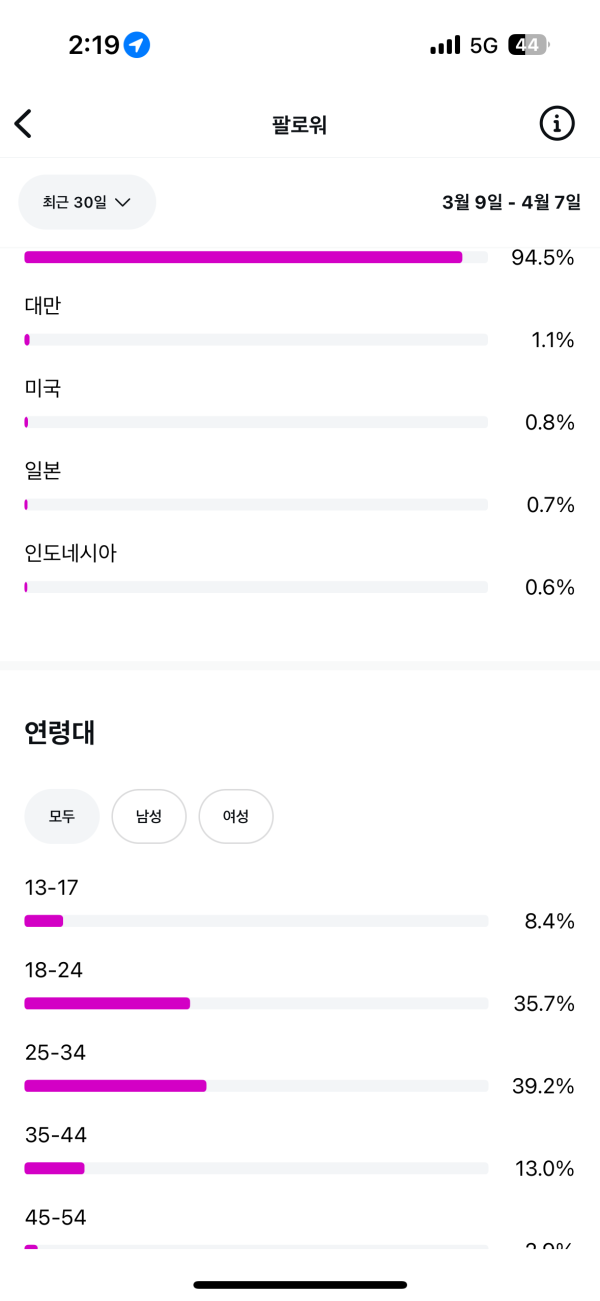
Task: Select the 남성 gender filter
Action: tap(149, 816)
